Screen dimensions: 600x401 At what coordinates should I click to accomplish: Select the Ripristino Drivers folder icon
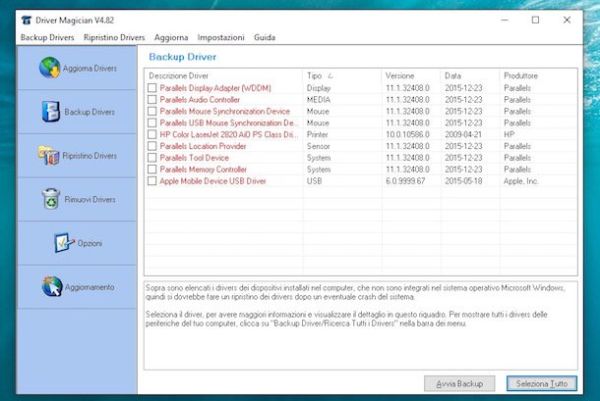(x=48, y=155)
